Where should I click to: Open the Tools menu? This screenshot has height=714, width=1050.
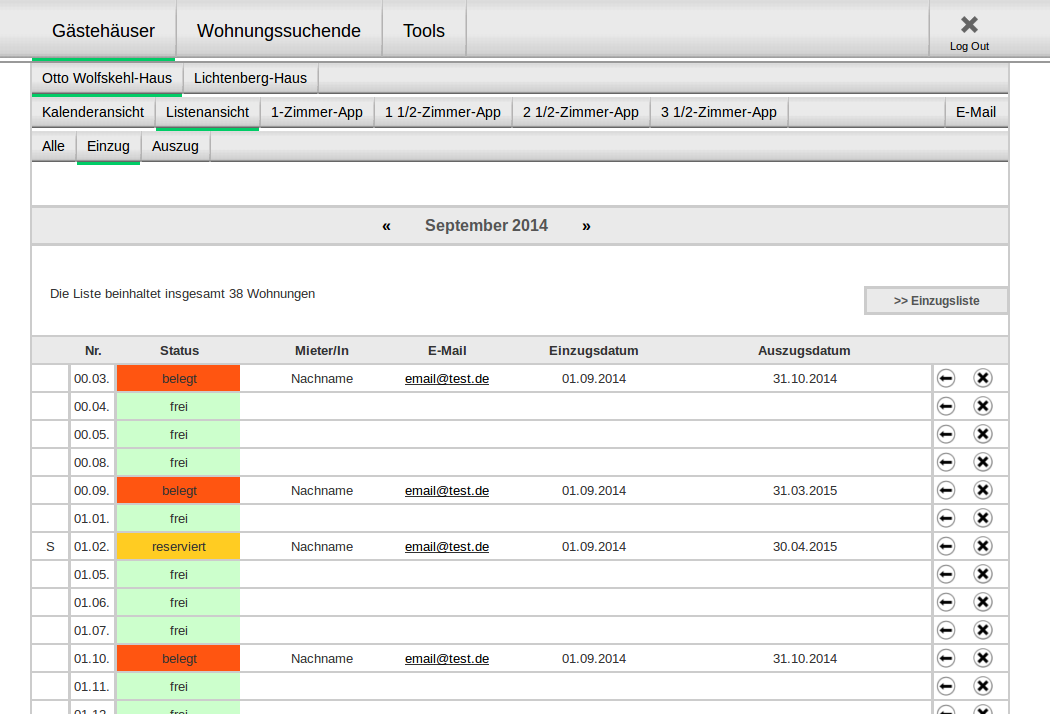pyautogui.click(x=424, y=31)
